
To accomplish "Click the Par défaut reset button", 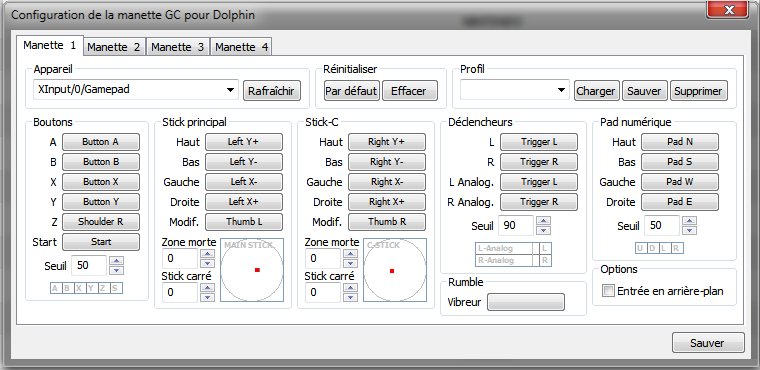I will click(x=351, y=91).
